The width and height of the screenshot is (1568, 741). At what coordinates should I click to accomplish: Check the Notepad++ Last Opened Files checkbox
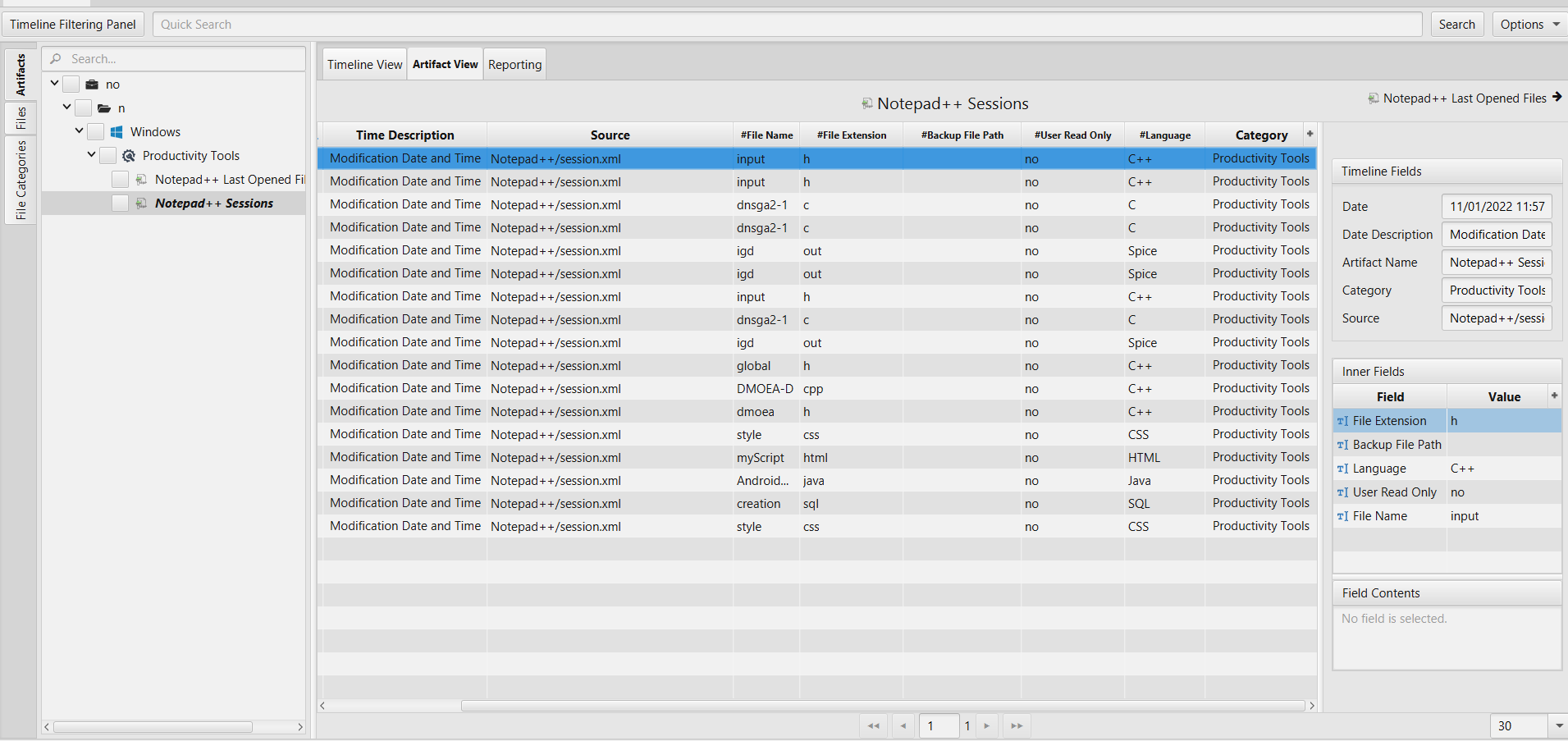pos(121,180)
